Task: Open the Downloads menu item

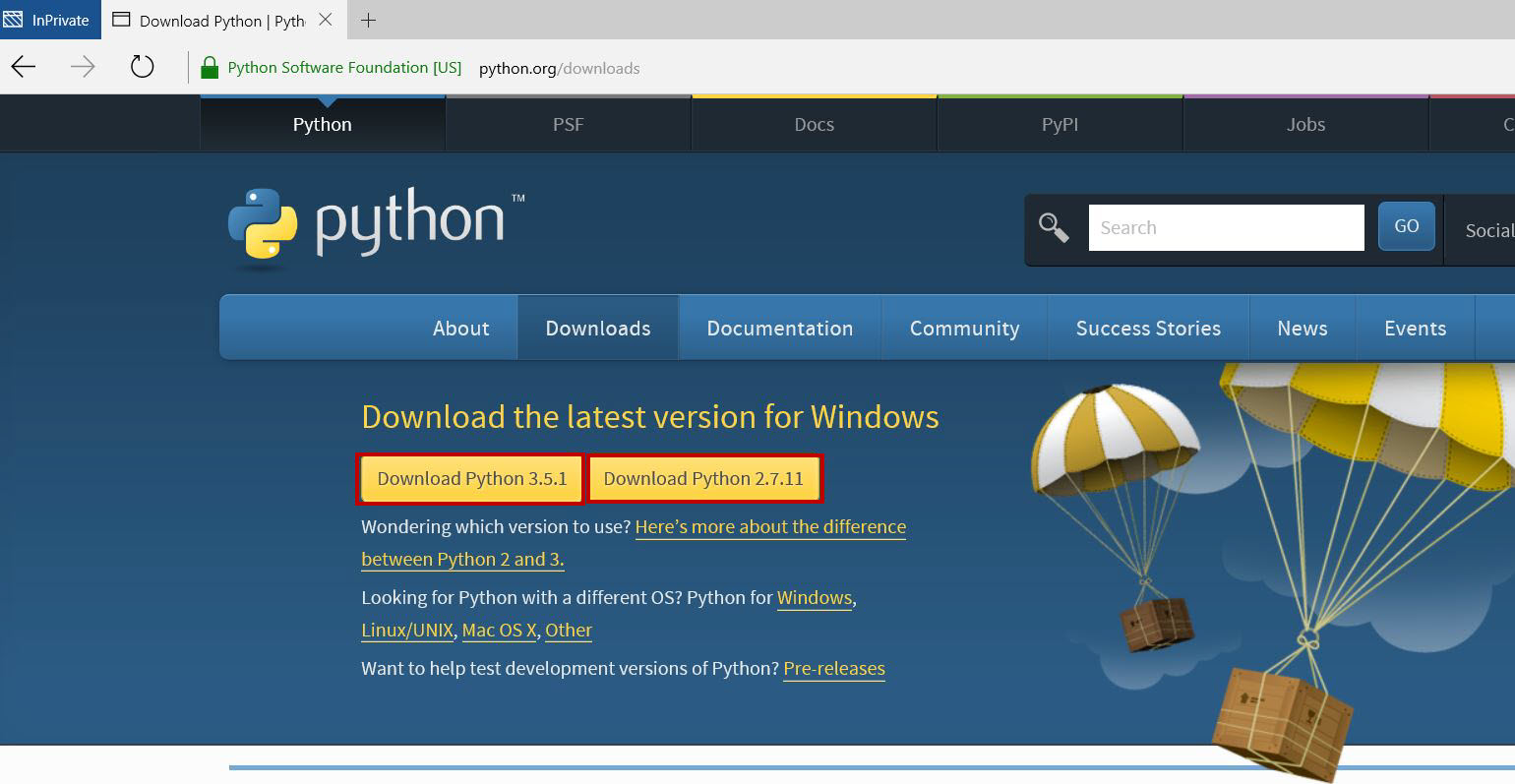Action: [598, 328]
